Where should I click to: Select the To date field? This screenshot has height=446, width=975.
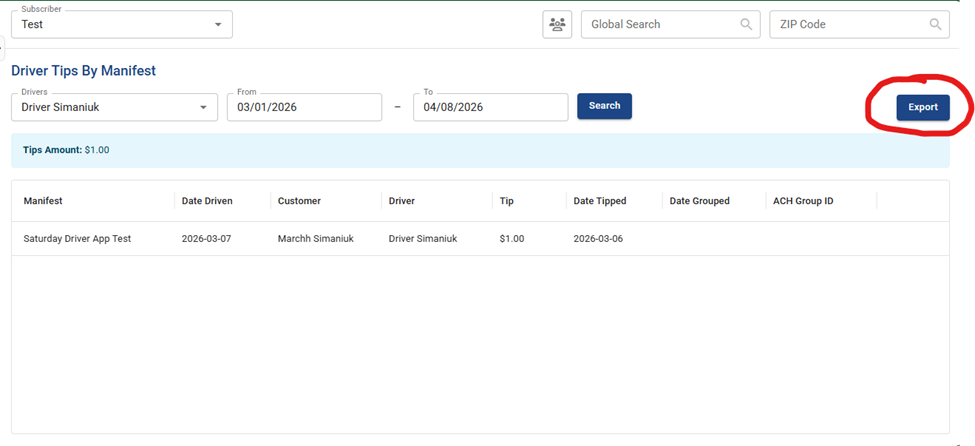coord(490,107)
